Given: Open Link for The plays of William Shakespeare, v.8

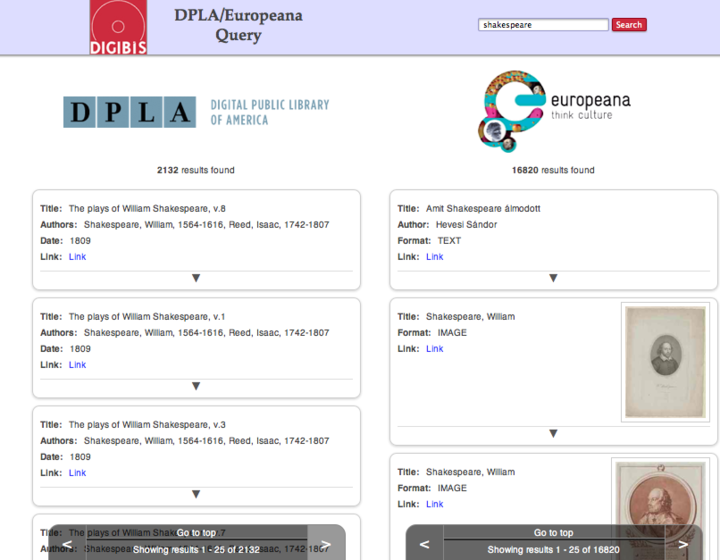Looking at the screenshot, I should click(77, 257).
